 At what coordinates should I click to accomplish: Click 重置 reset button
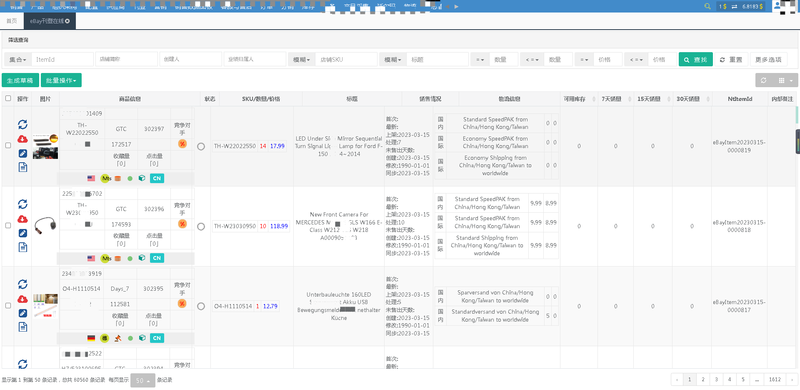[x=731, y=59]
